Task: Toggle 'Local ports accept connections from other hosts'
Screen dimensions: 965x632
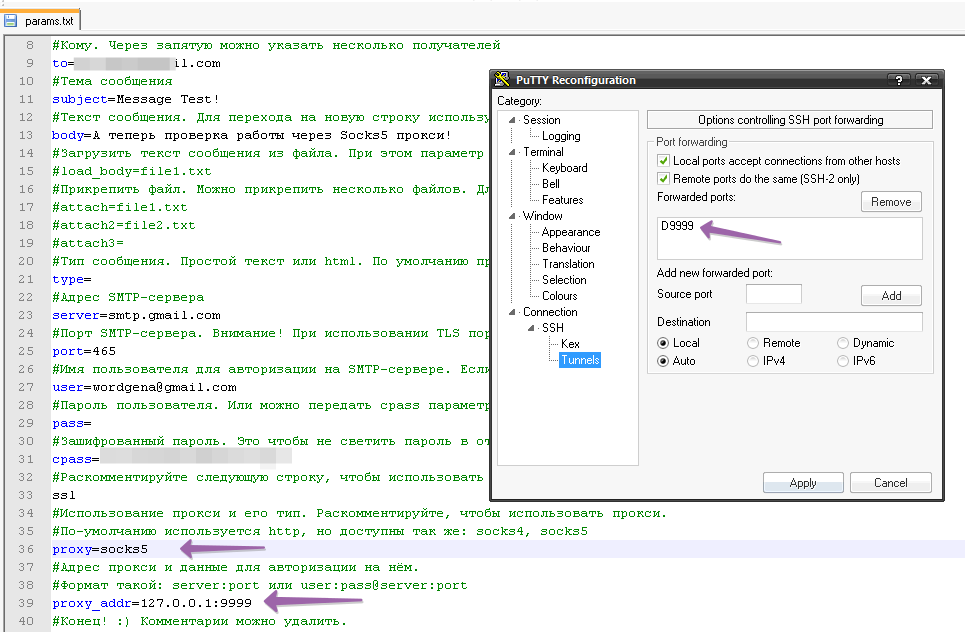Action: [663, 161]
